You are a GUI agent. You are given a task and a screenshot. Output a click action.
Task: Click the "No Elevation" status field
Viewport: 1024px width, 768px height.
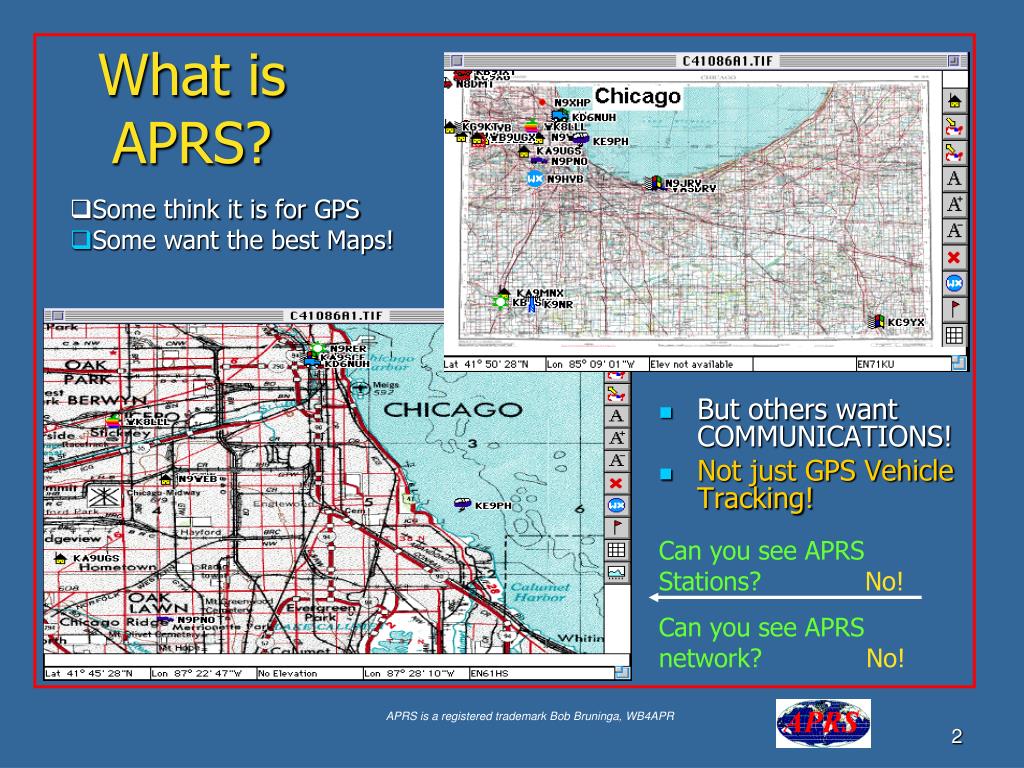[309, 673]
